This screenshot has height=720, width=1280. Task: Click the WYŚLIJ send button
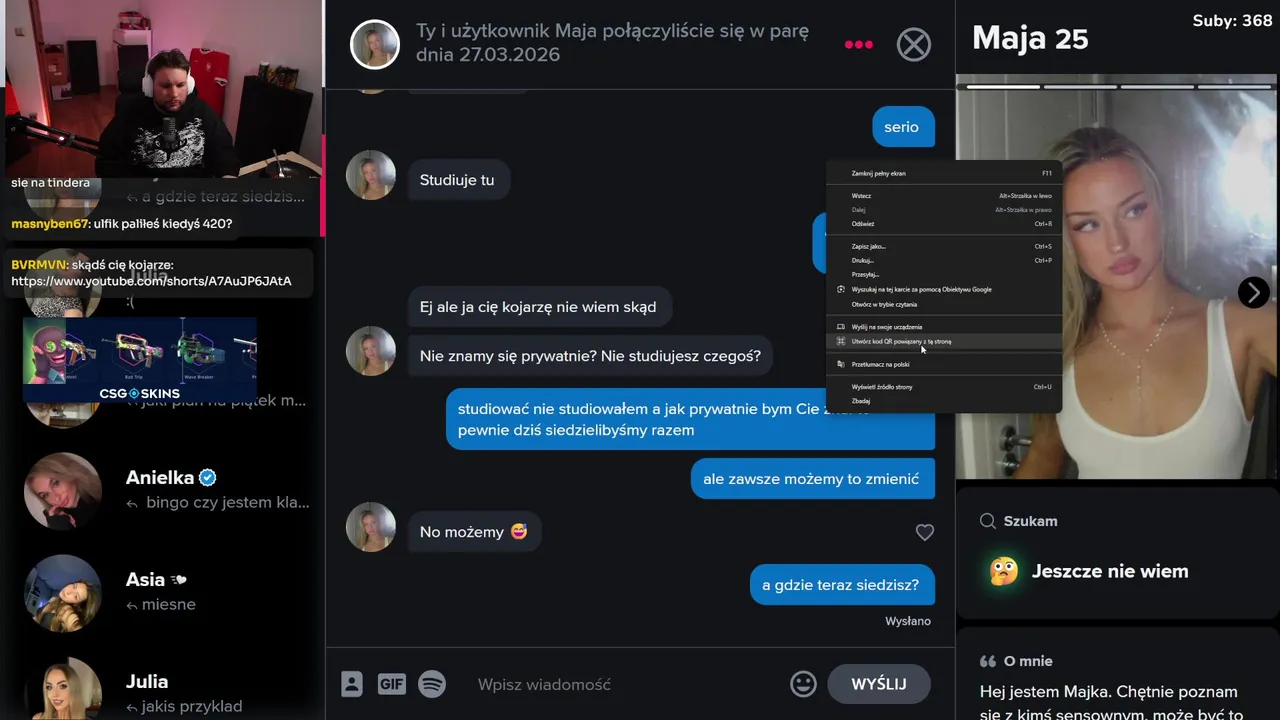[x=879, y=684]
